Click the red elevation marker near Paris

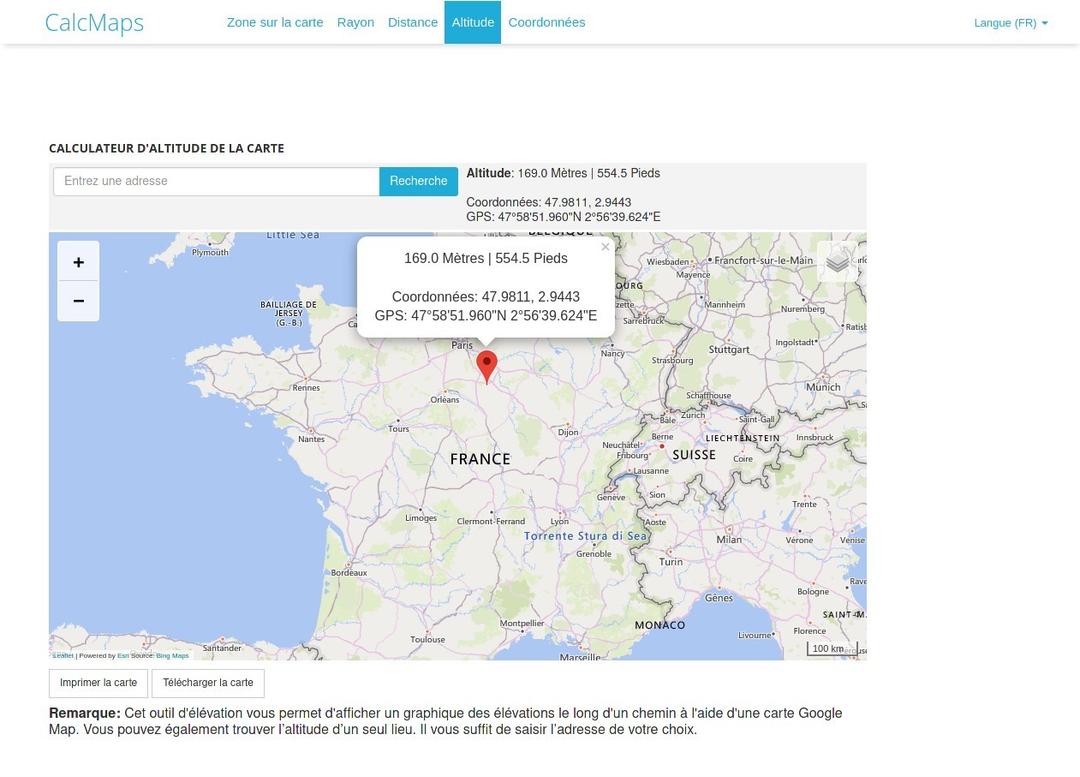pyautogui.click(x=487, y=366)
